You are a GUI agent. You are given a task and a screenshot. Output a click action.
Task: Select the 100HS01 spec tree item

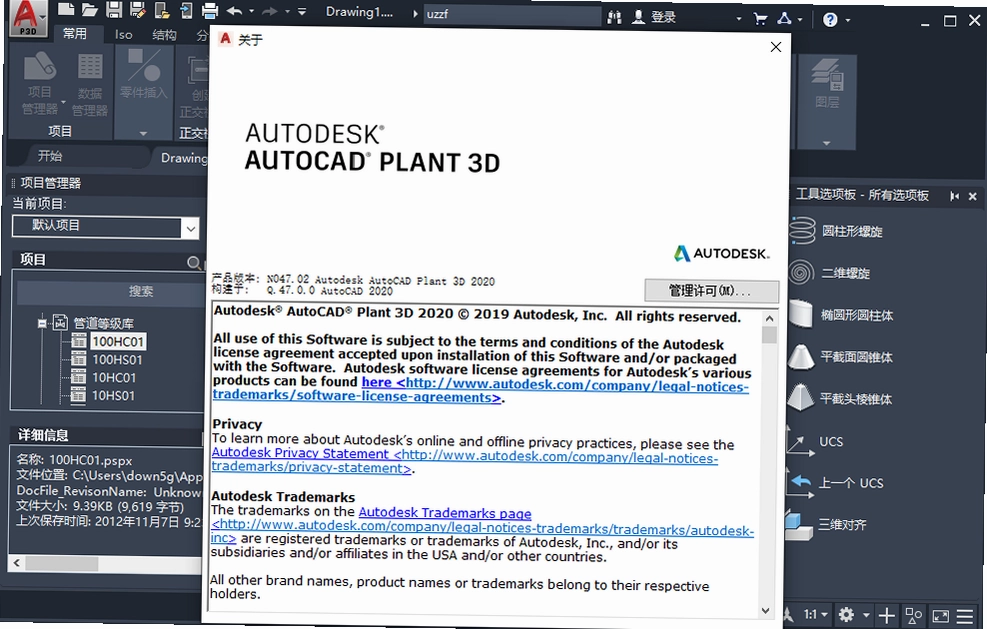tap(117, 360)
